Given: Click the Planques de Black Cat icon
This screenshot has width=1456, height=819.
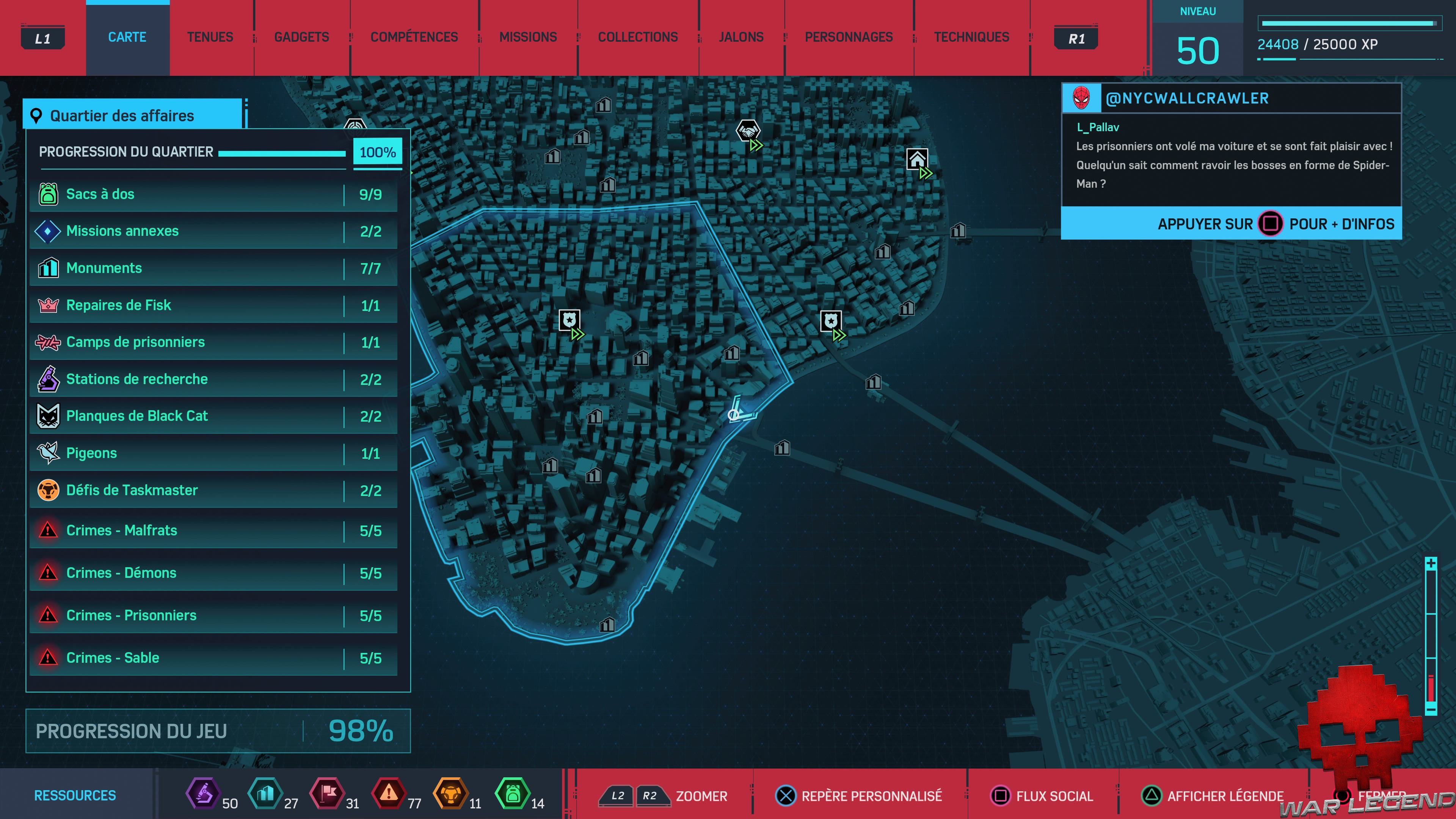Looking at the screenshot, I should [x=48, y=416].
